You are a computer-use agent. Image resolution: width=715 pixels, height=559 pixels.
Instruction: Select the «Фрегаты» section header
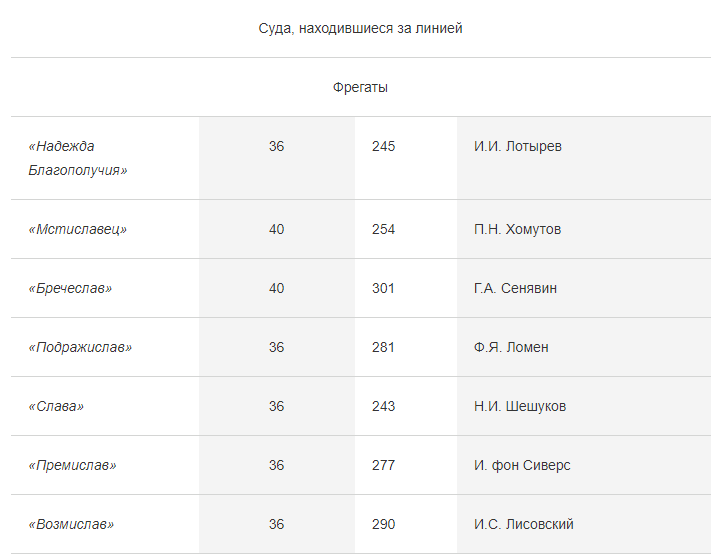pos(360,87)
